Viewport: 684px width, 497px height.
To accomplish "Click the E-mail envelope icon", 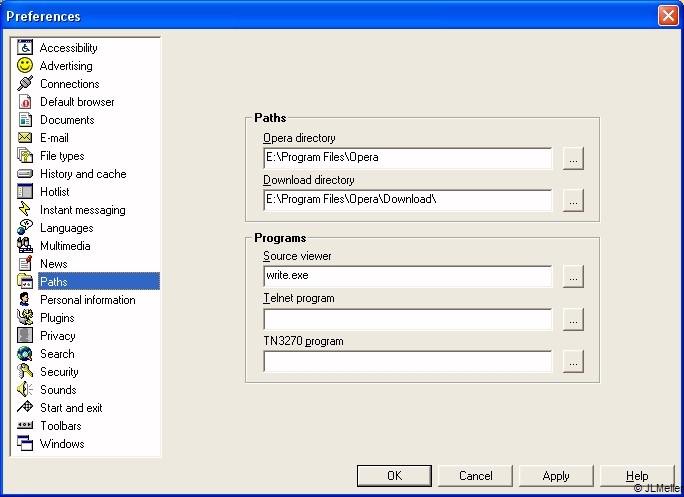I will click(25, 137).
